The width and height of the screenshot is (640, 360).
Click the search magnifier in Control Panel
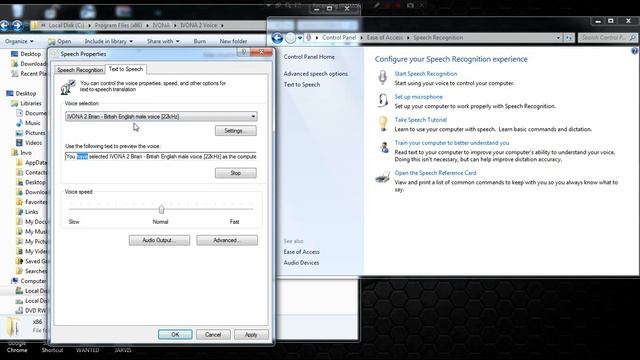[633, 38]
